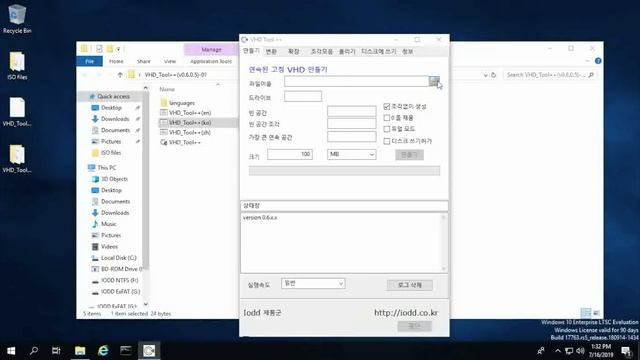Select IODD NTFS (F:) drive in sidebar
640x360 pixels.
119,280
